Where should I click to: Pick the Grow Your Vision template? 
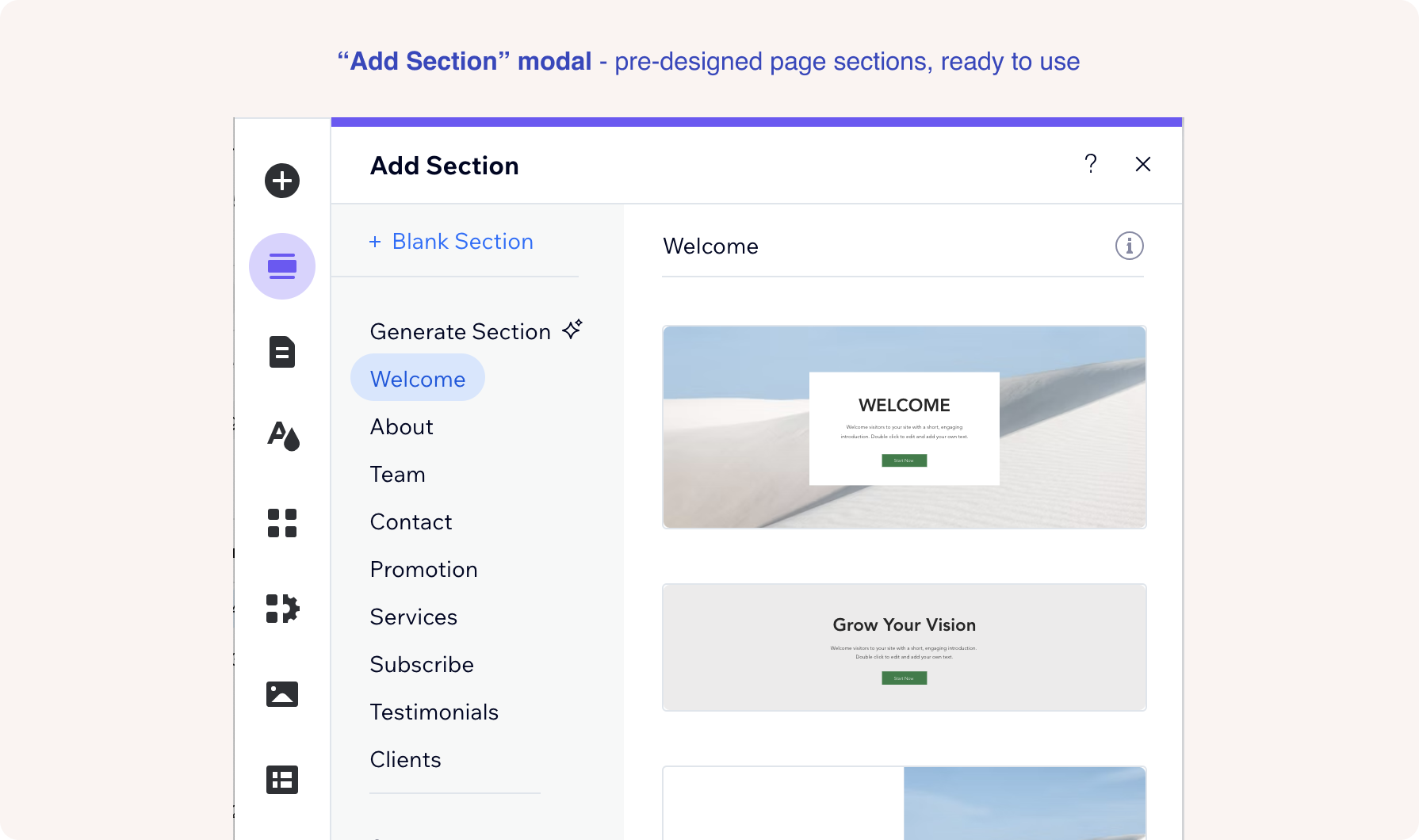coord(904,647)
